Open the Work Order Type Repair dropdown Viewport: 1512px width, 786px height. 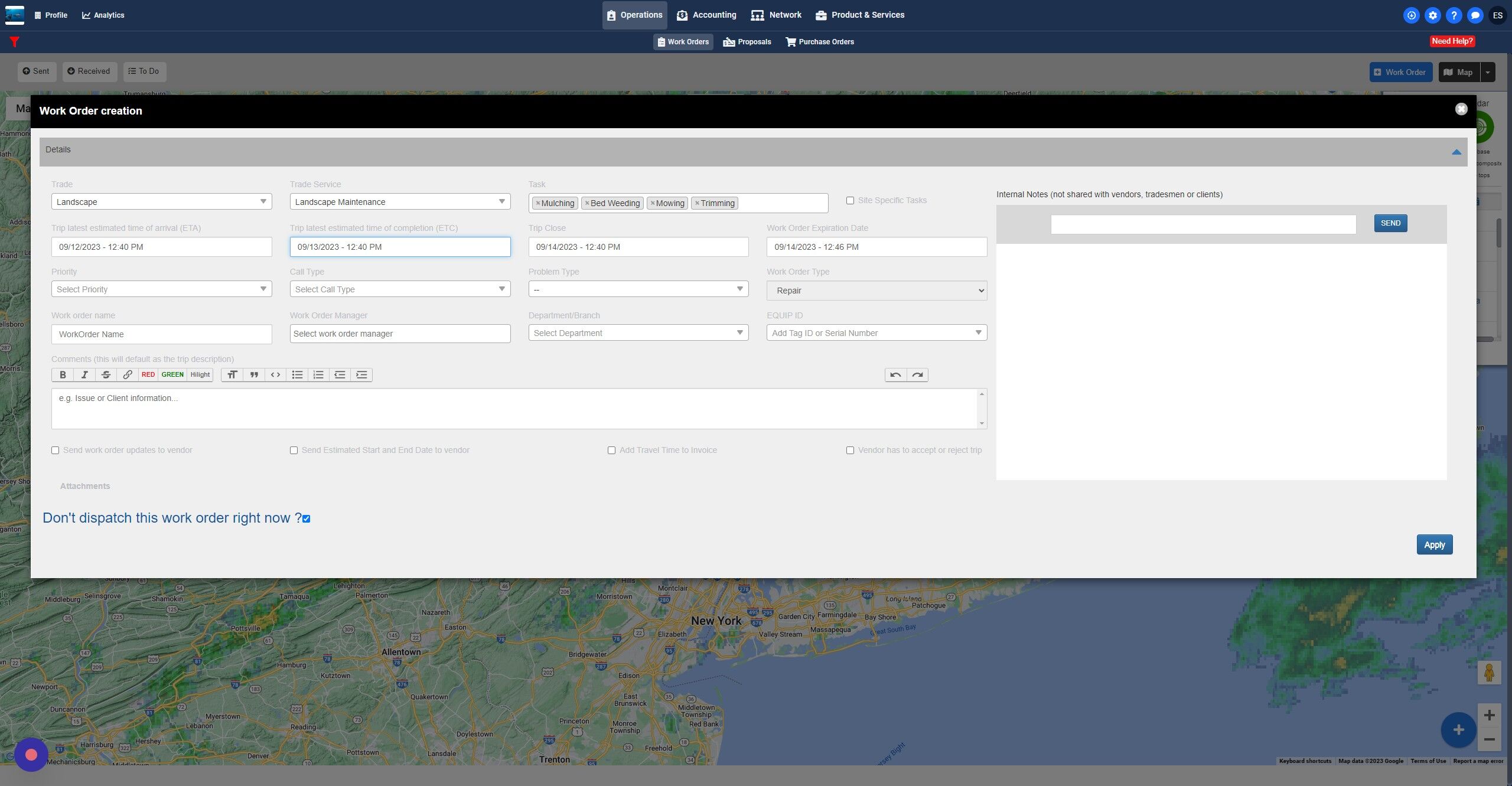click(x=876, y=291)
